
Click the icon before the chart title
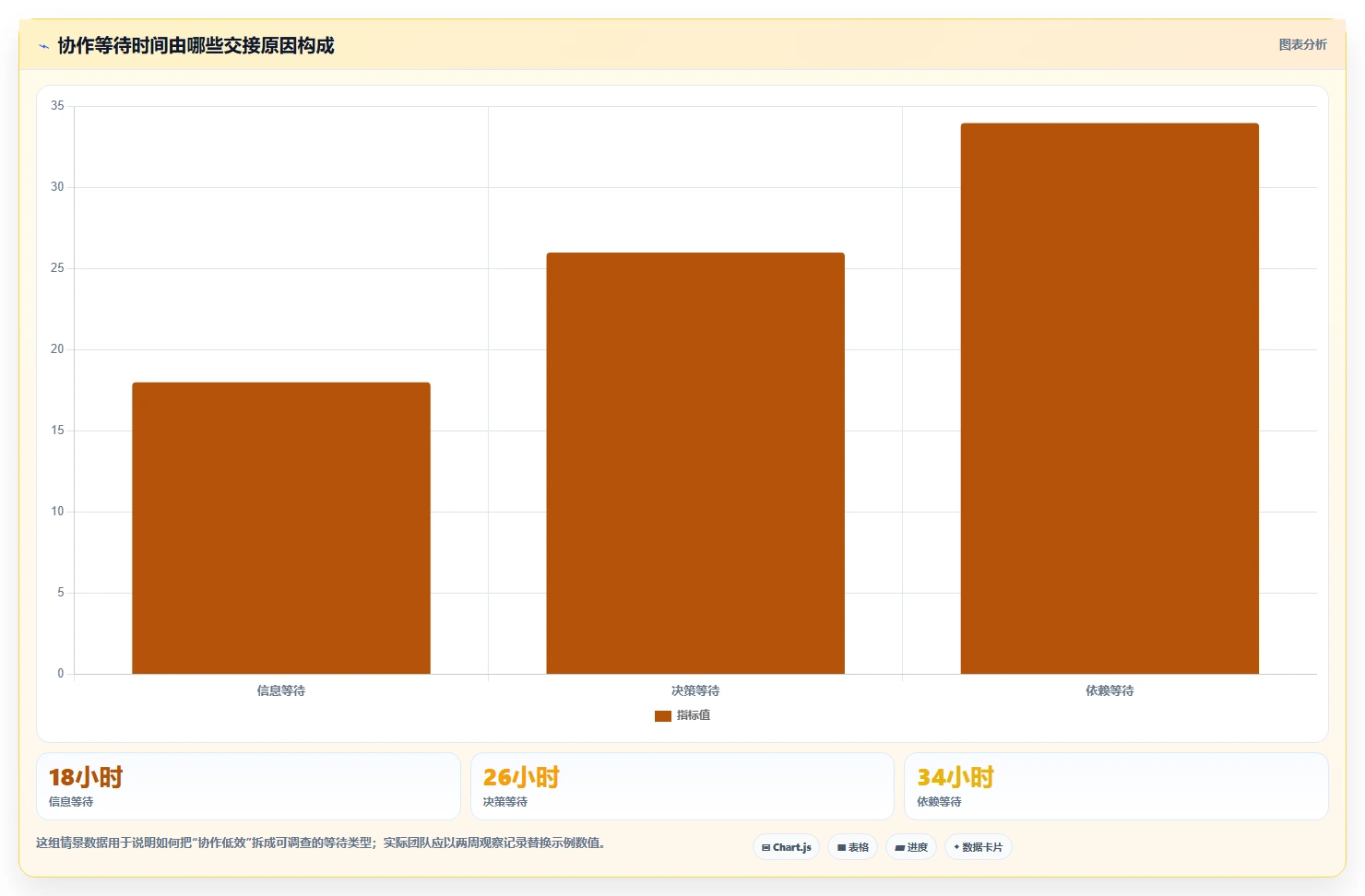43,46
